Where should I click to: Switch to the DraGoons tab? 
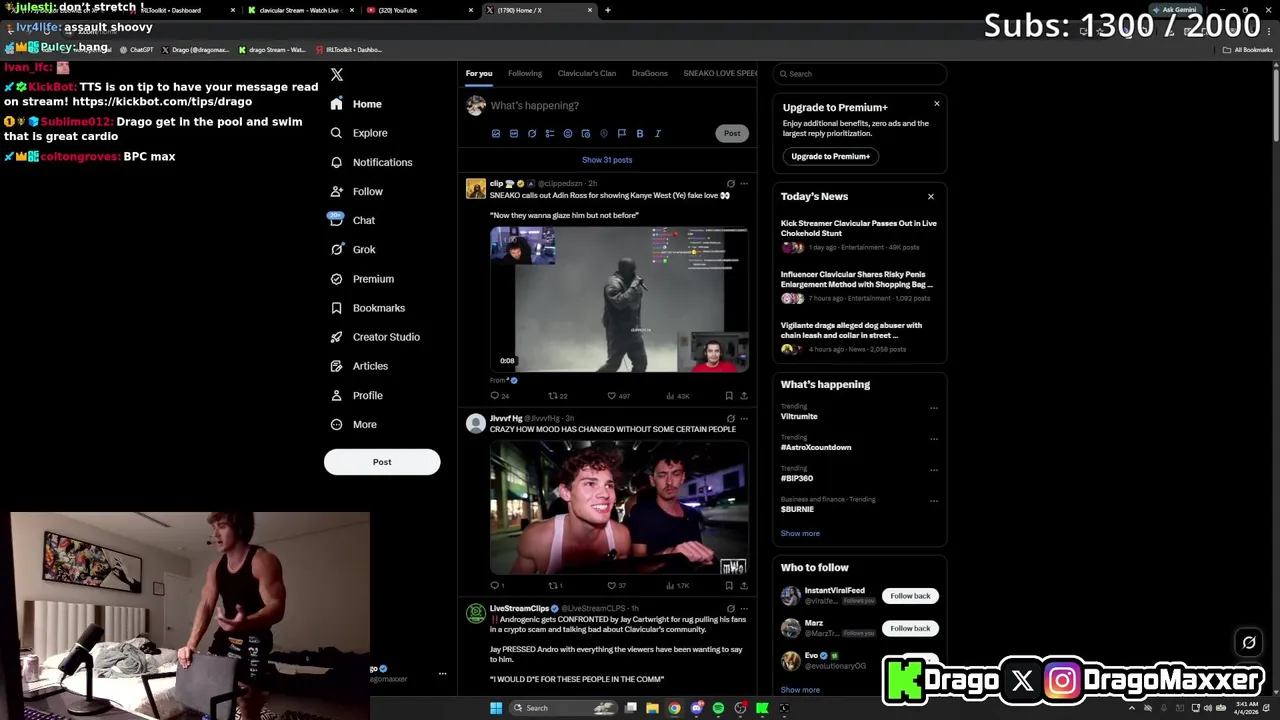(x=650, y=73)
